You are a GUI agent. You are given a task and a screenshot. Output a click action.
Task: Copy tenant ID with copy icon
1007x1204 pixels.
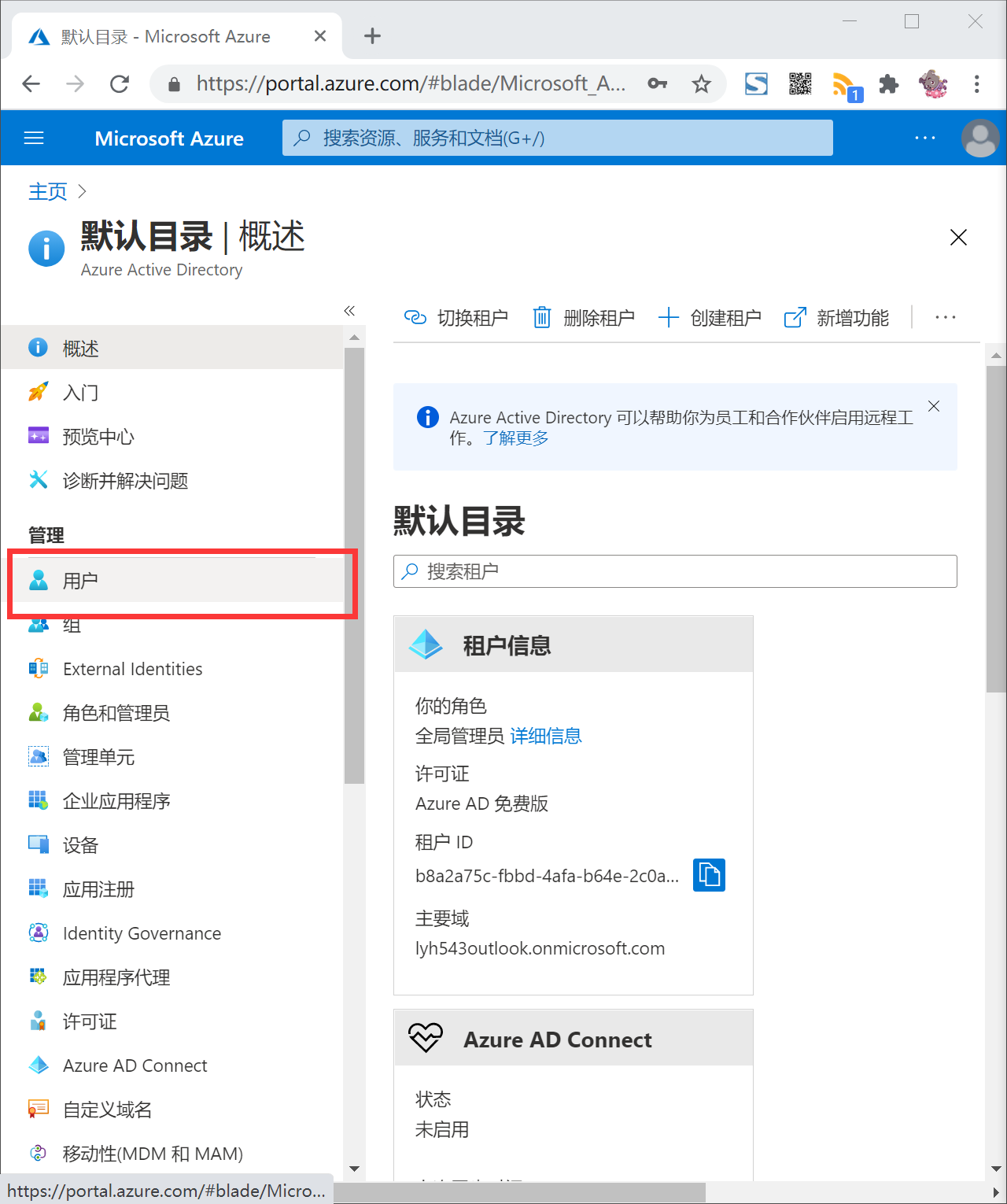(709, 875)
